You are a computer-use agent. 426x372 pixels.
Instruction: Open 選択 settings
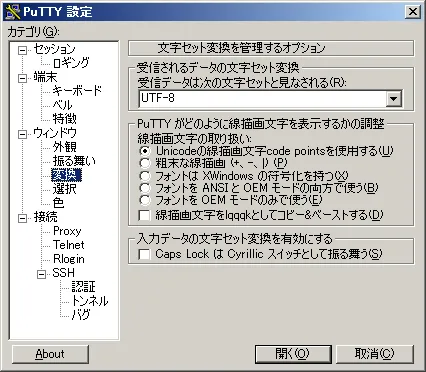tap(65, 189)
